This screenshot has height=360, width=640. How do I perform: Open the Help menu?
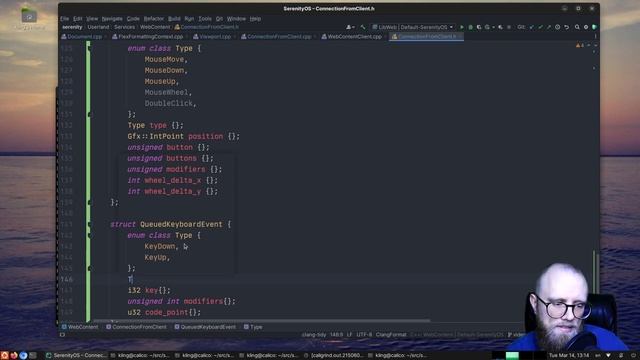(255, 19)
